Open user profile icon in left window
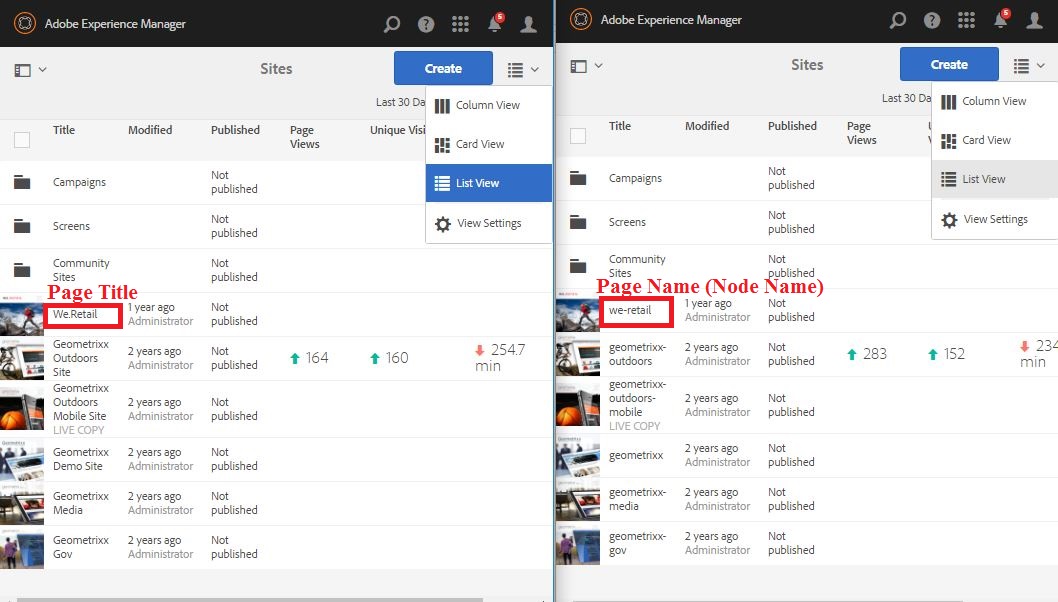The image size is (1058, 602). 528,25
